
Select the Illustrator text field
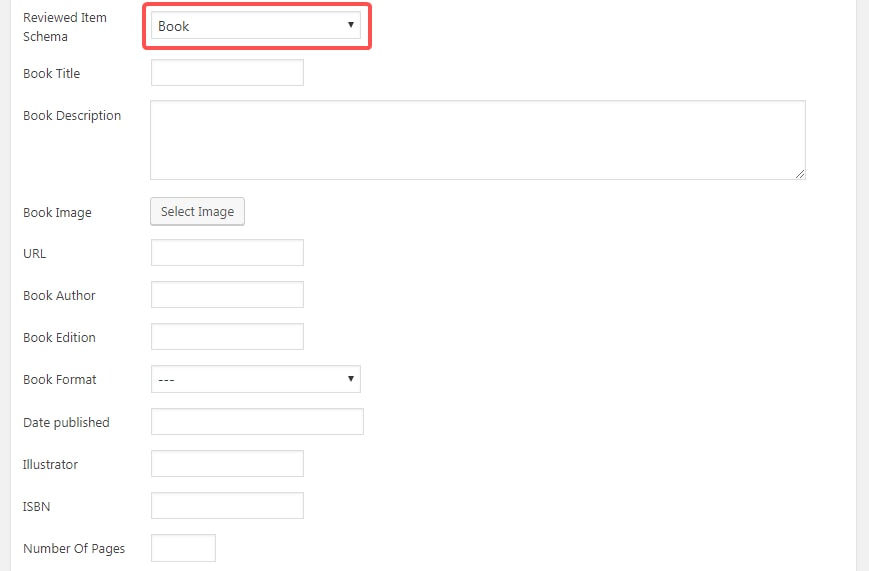[227, 464]
